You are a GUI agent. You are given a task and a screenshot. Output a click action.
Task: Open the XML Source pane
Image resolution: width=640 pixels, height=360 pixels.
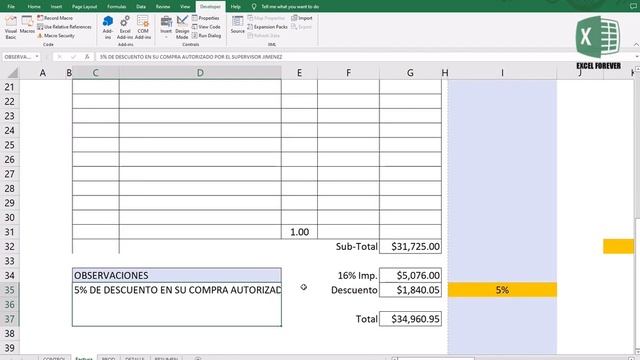click(x=238, y=25)
